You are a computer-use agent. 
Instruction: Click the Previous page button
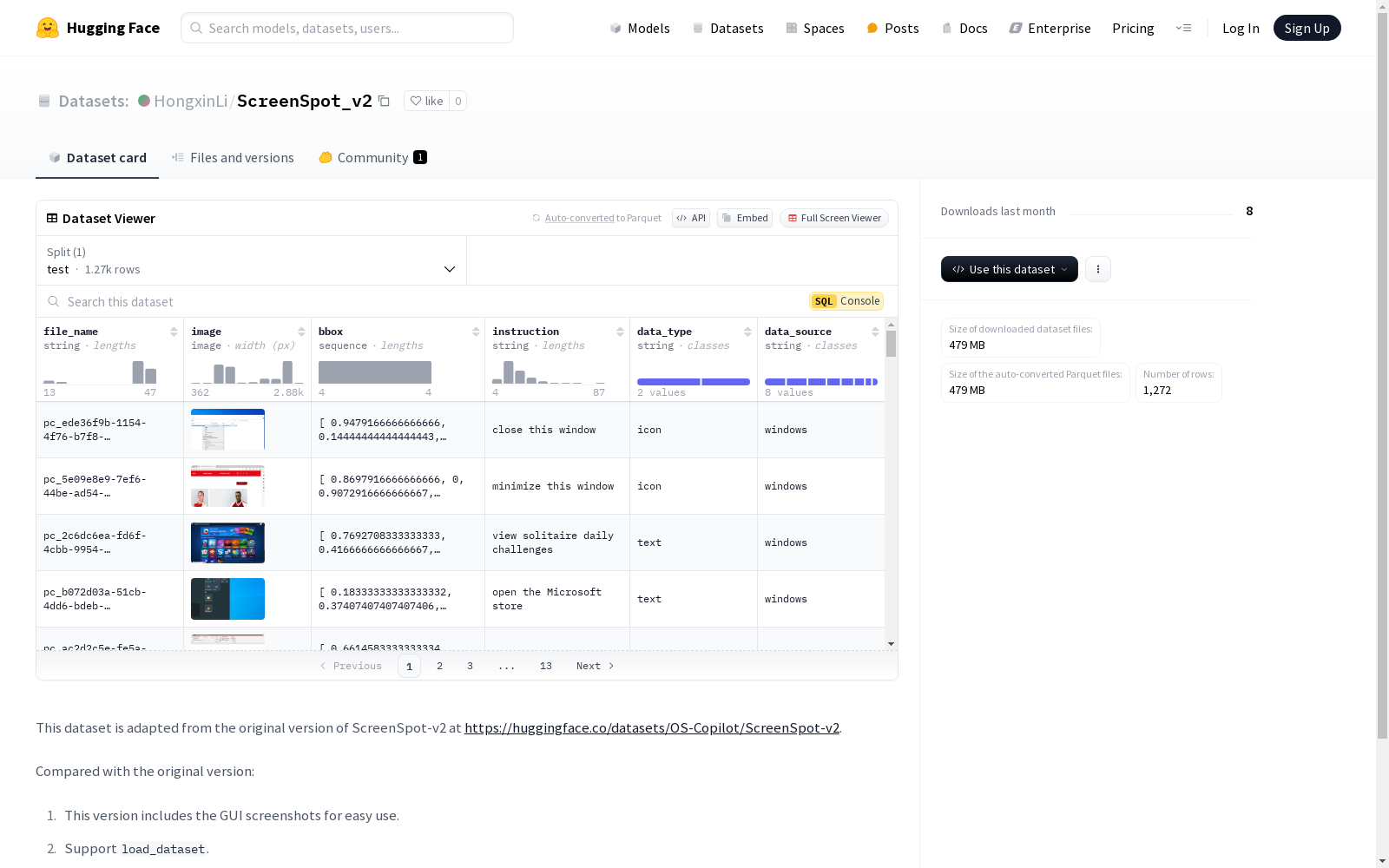351,666
